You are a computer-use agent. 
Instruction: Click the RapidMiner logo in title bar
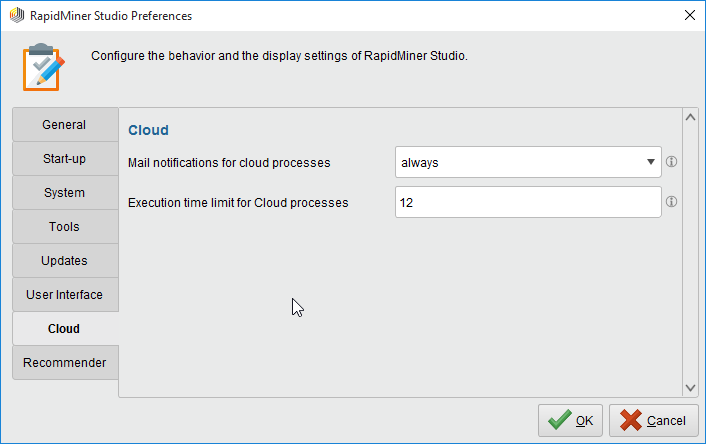(16, 16)
